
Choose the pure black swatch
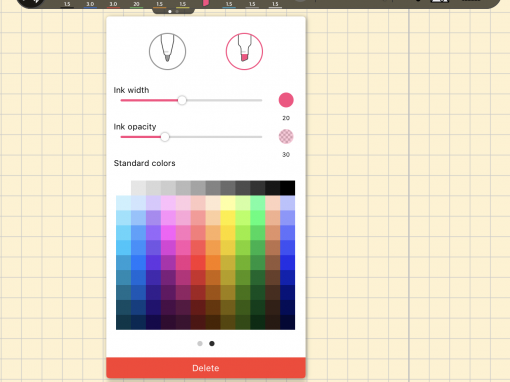click(287, 188)
